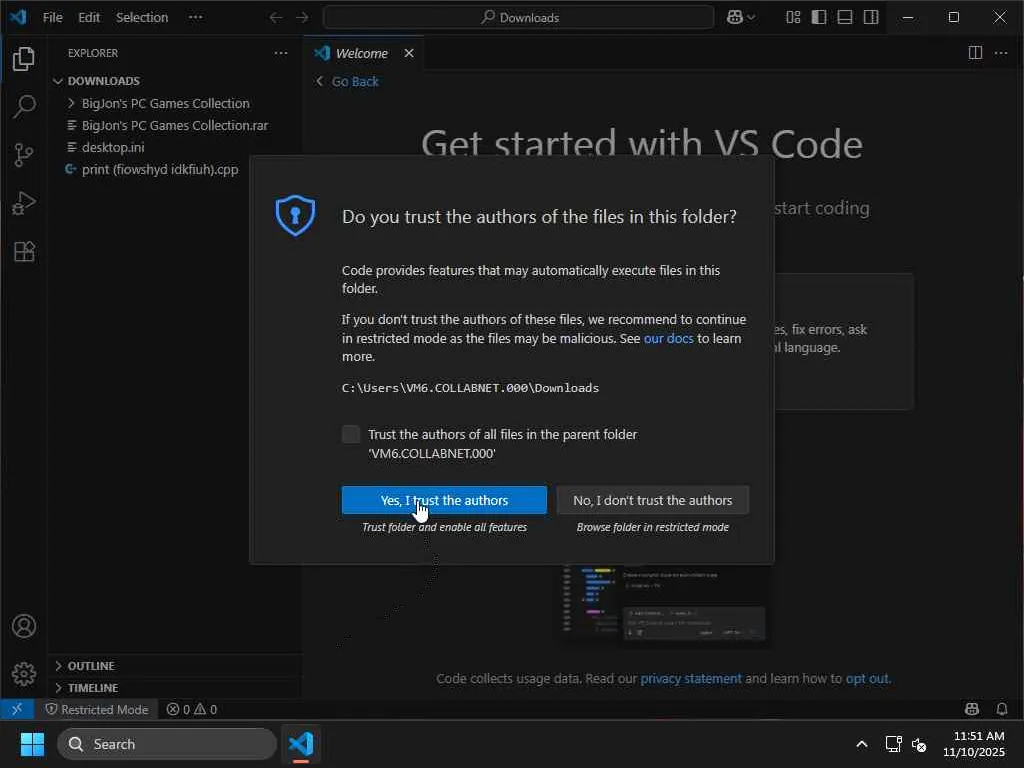Open the privacy statement link

691,679
